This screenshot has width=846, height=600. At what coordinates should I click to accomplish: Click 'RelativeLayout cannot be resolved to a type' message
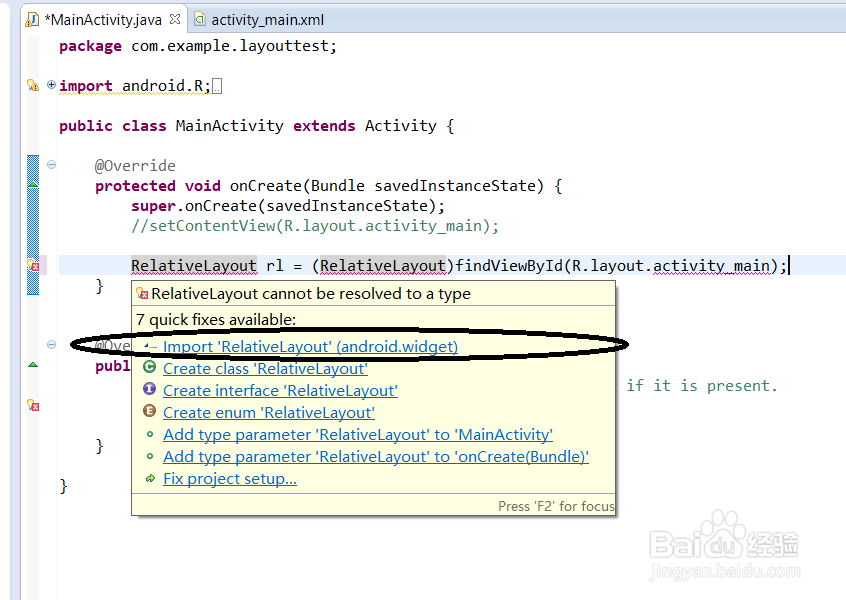coord(311,294)
